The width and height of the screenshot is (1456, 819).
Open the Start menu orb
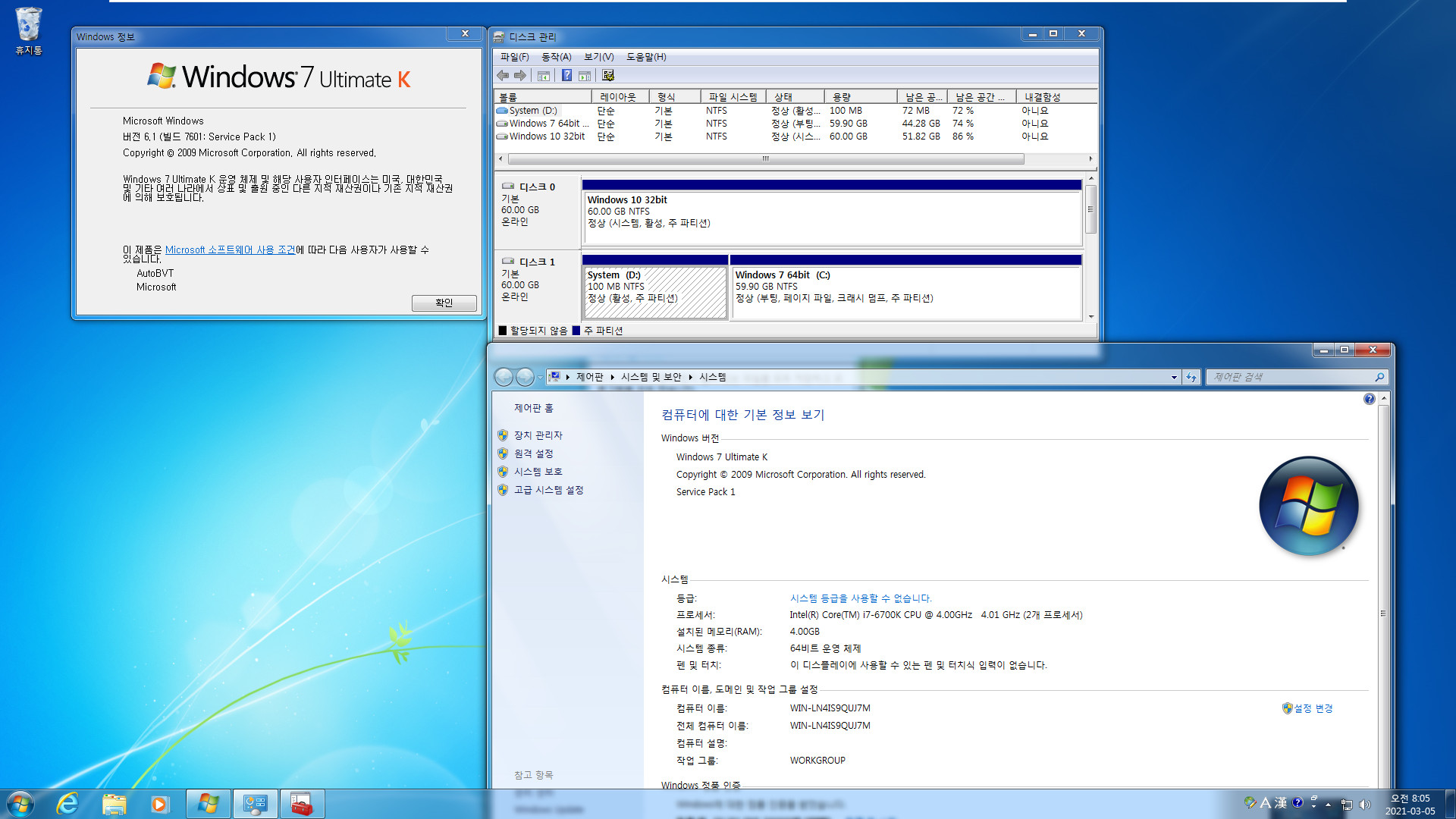tap(20, 804)
